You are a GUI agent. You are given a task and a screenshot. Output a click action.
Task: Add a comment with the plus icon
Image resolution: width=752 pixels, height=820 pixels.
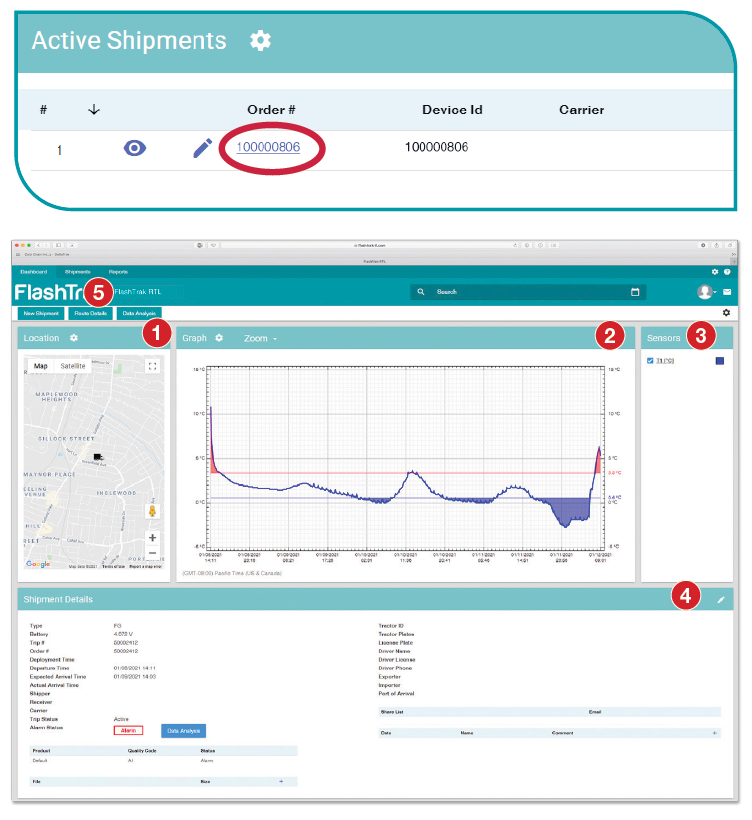714,733
